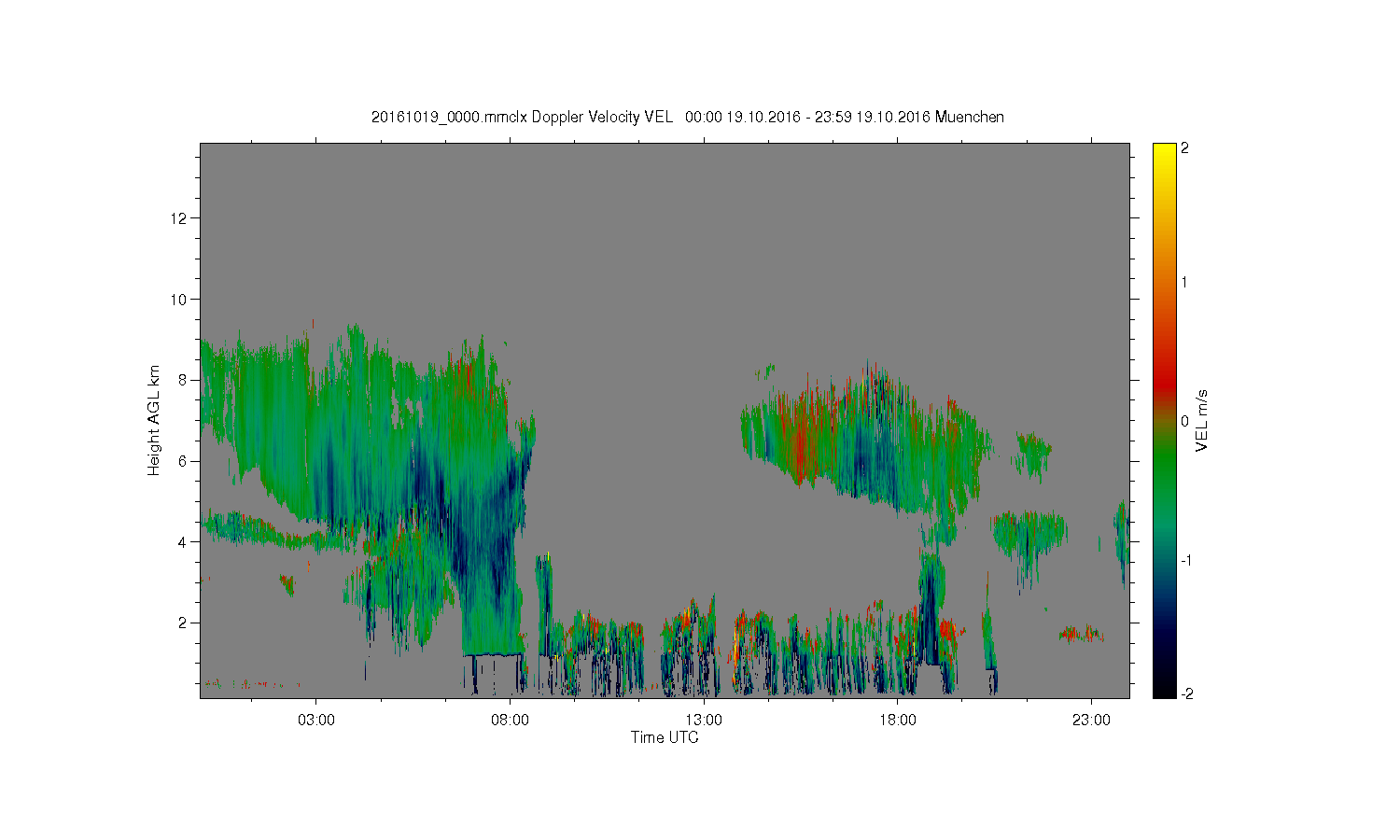
Task: Click the colorbar value 0
Action: coord(1185,421)
